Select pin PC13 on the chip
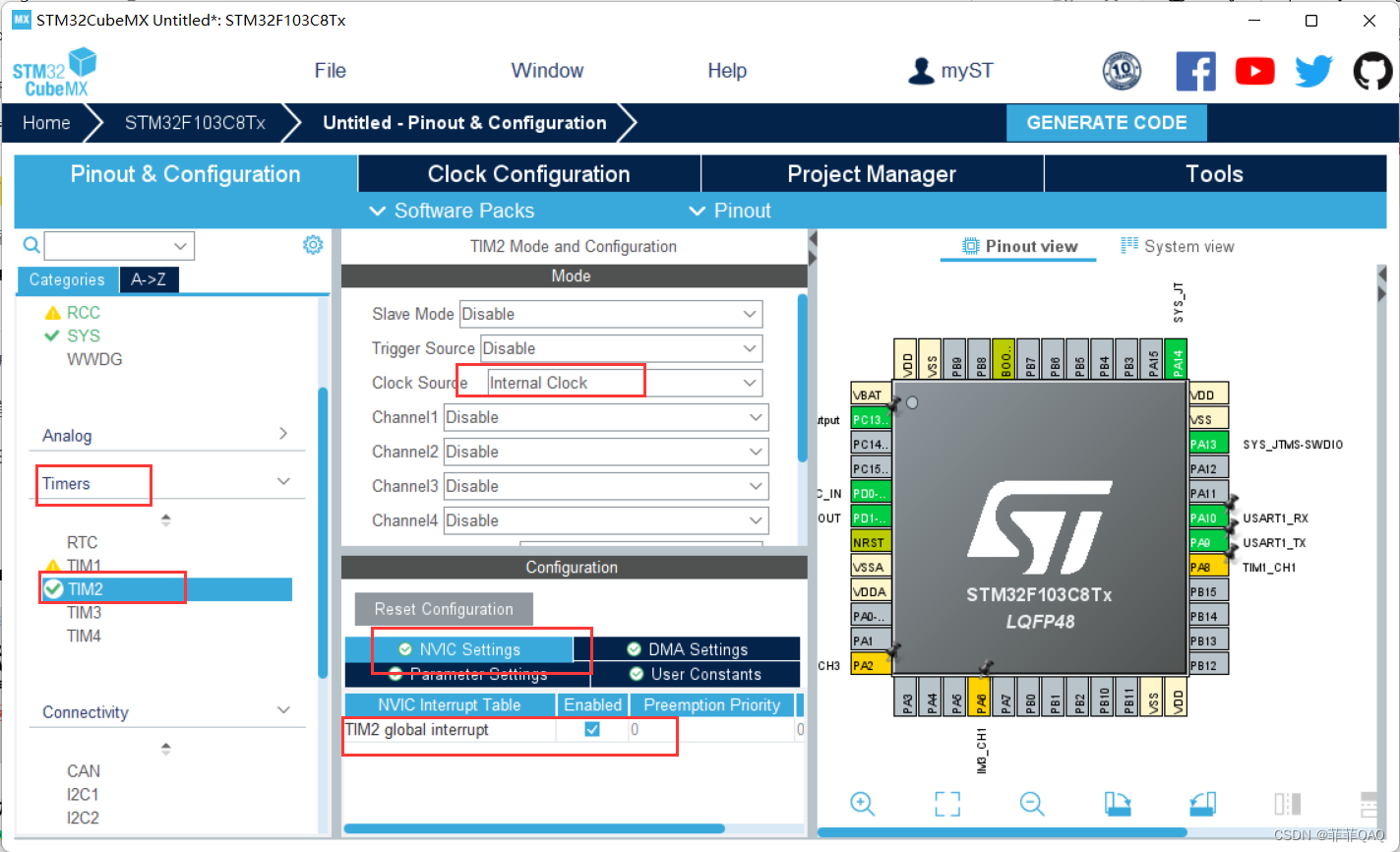The image size is (1400, 852). click(x=872, y=419)
